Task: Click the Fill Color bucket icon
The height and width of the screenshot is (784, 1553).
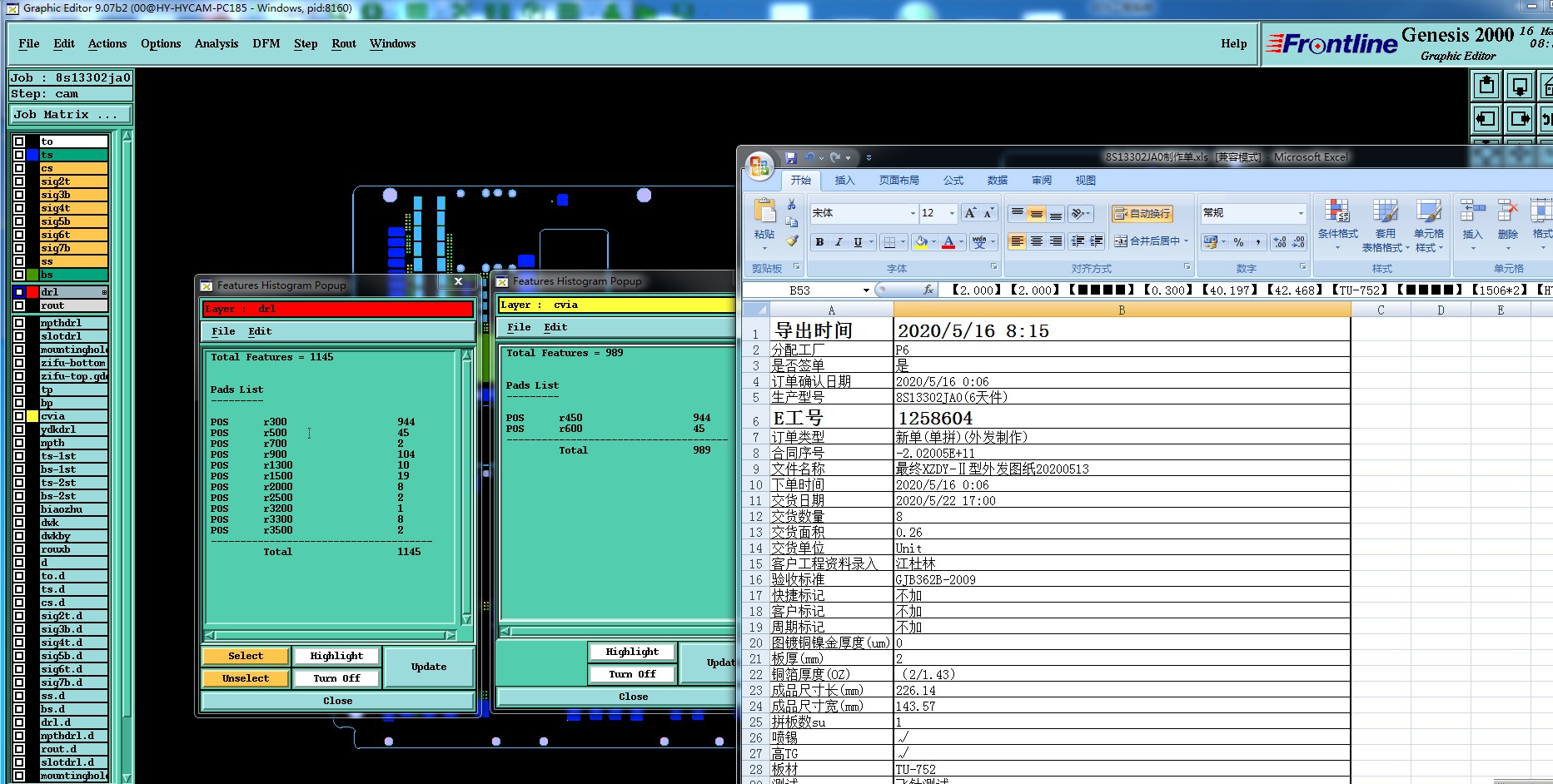Action: [921, 242]
